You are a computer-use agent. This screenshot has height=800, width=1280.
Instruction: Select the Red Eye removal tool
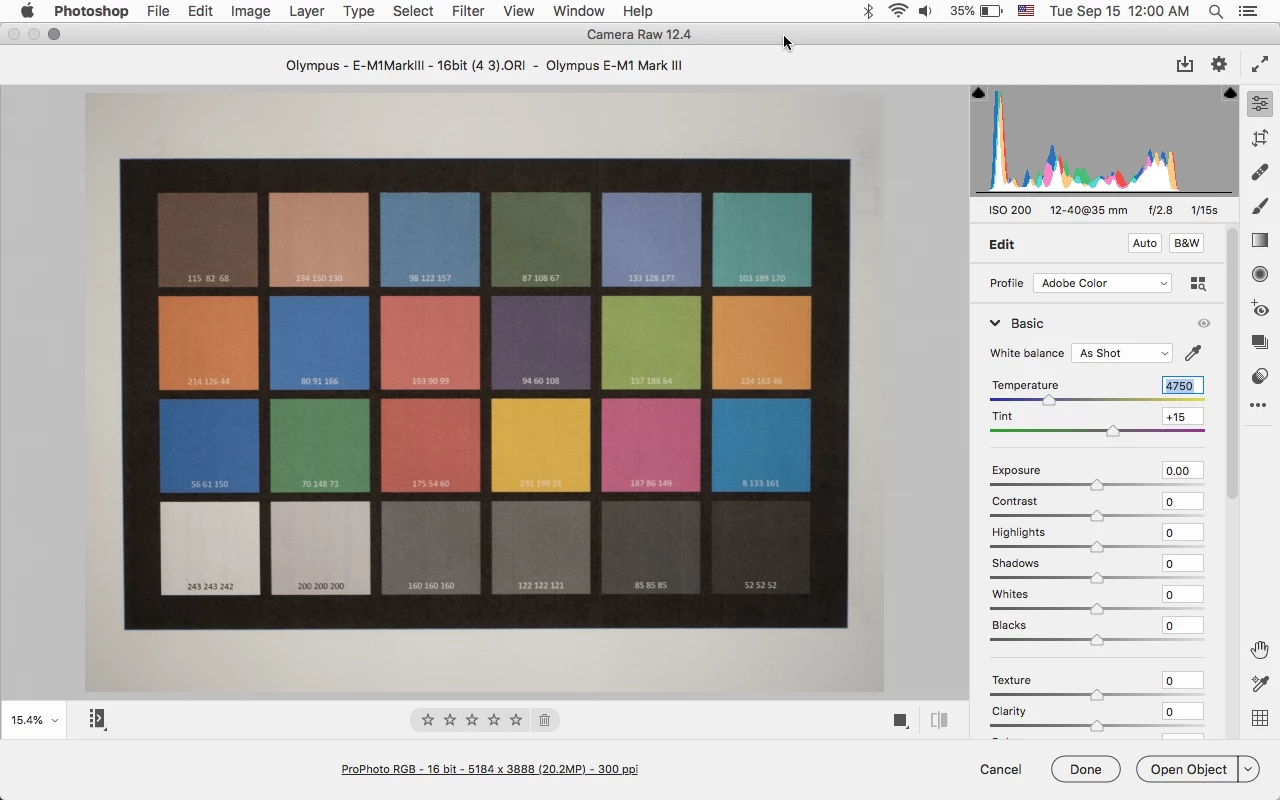[1260, 308]
